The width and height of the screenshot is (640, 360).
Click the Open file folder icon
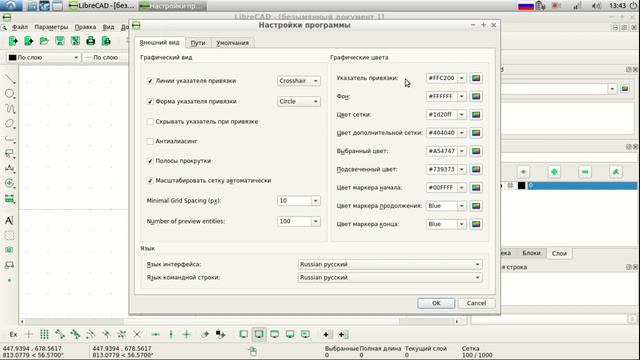click(x=44, y=41)
